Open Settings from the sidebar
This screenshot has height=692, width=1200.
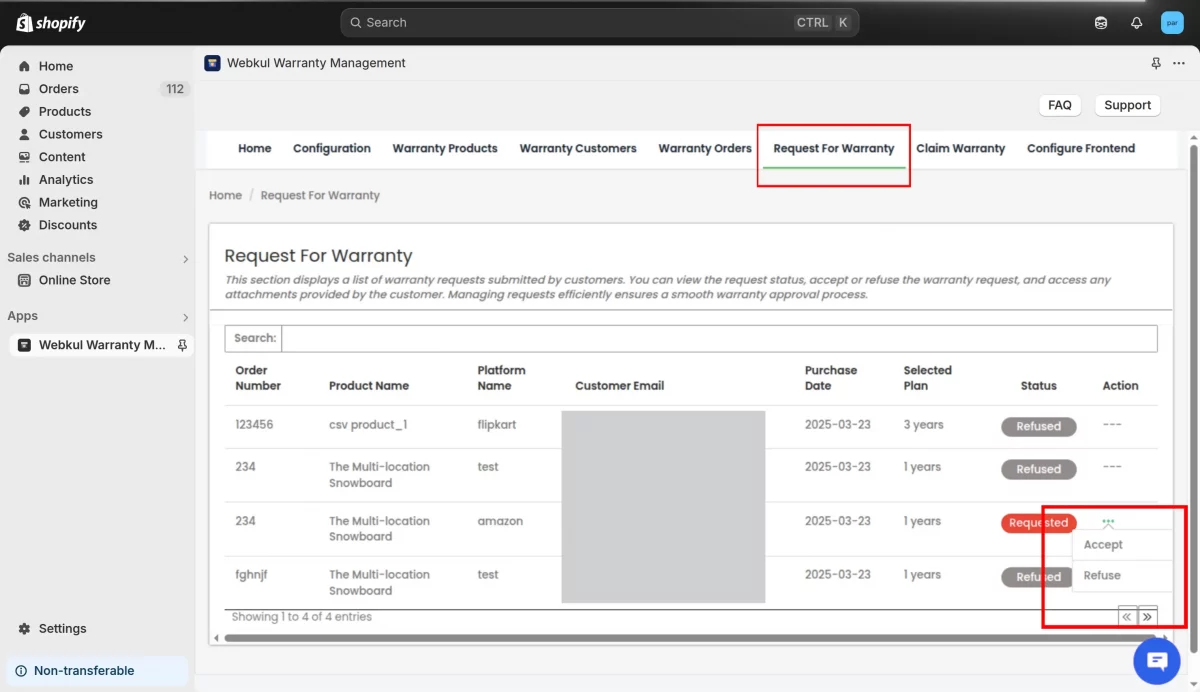tap(62, 629)
